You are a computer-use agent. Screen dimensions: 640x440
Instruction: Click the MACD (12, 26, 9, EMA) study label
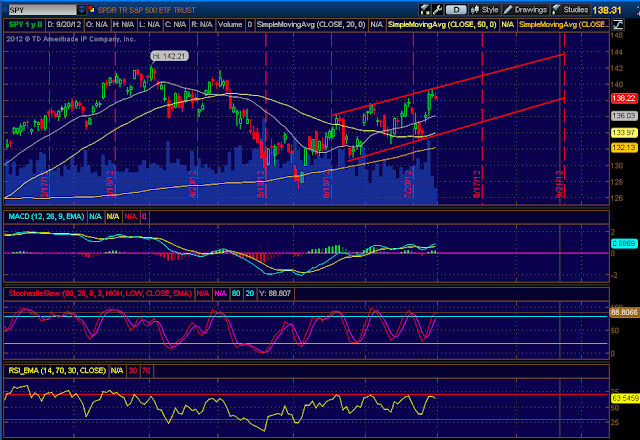pyautogui.click(x=47, y=216)
